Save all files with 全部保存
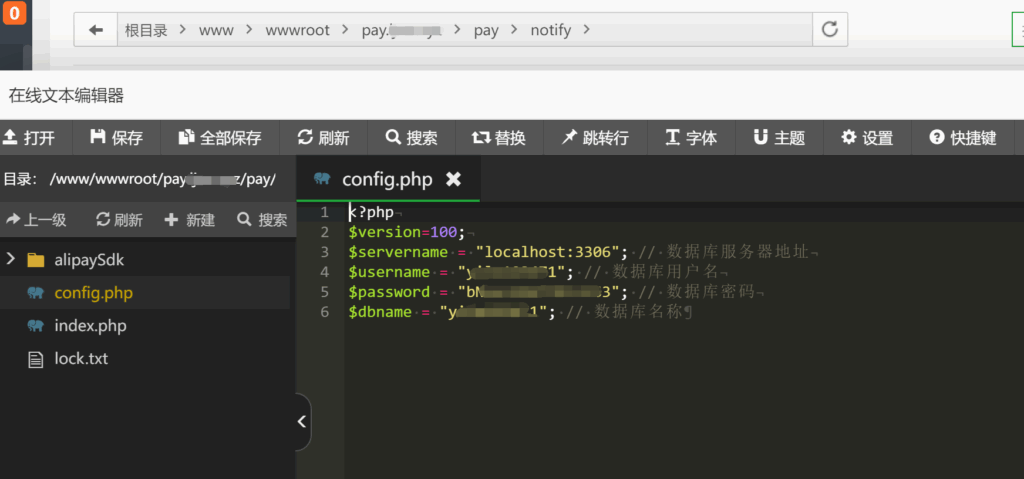The width and height of the screenshot is (1024, 479). [219, 138]
